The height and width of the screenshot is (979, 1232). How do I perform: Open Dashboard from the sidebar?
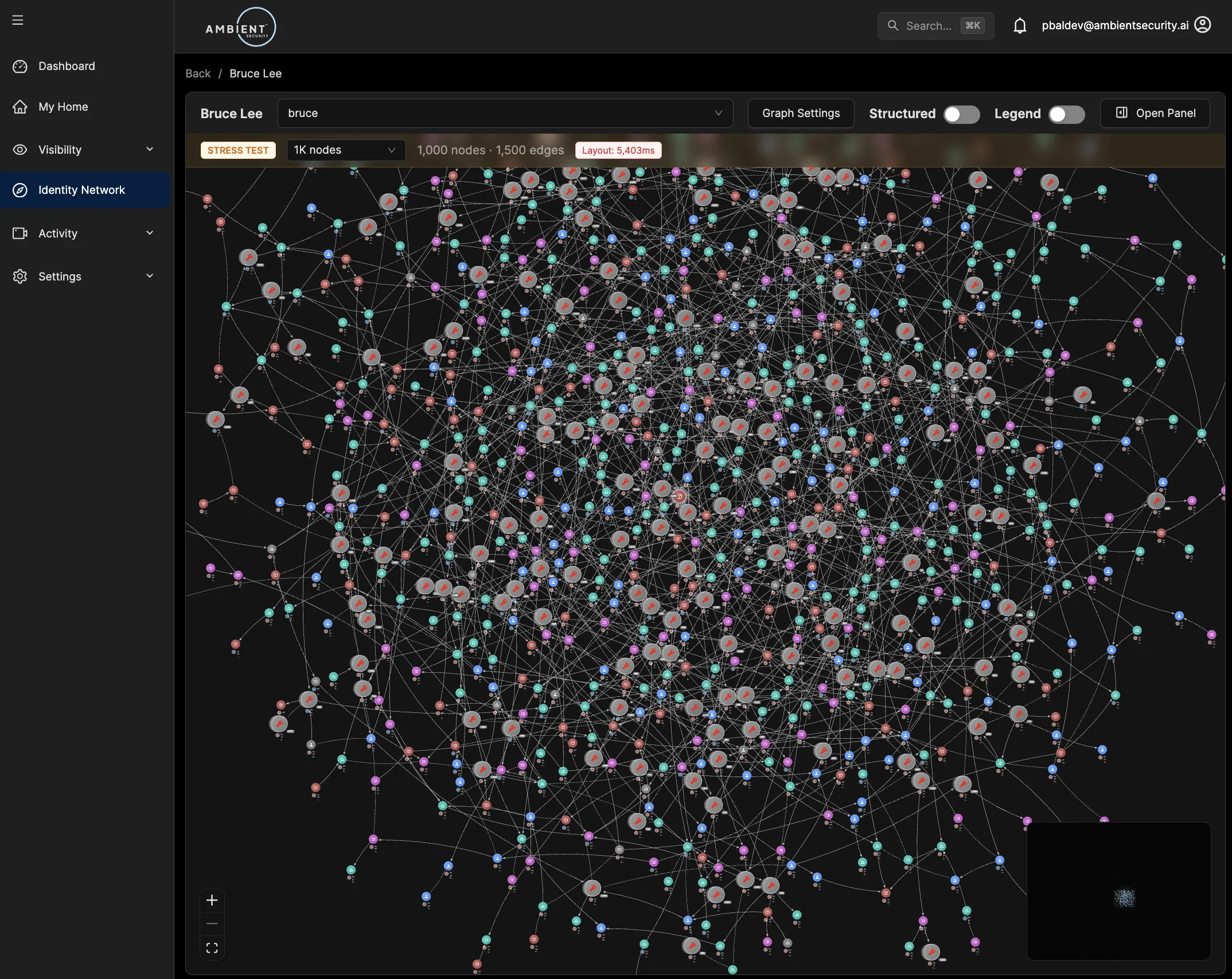pos(85,67)
